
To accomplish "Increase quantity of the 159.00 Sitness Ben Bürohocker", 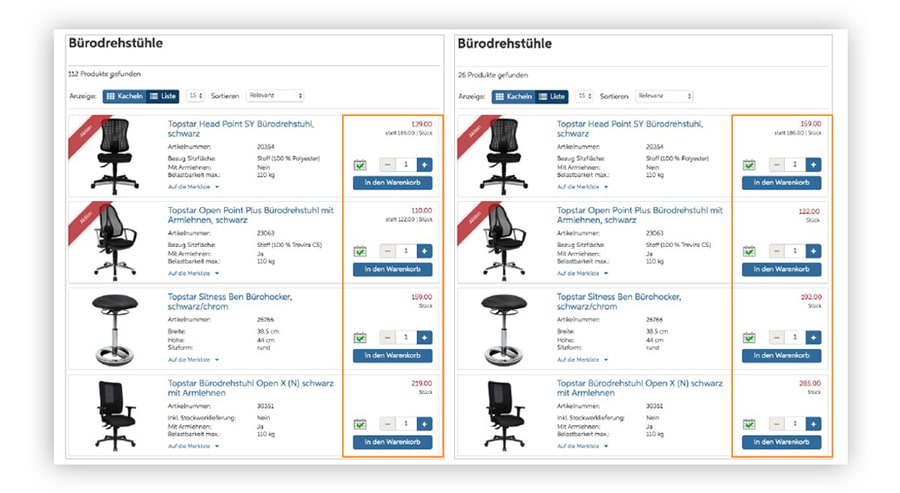I will [424, 337].
